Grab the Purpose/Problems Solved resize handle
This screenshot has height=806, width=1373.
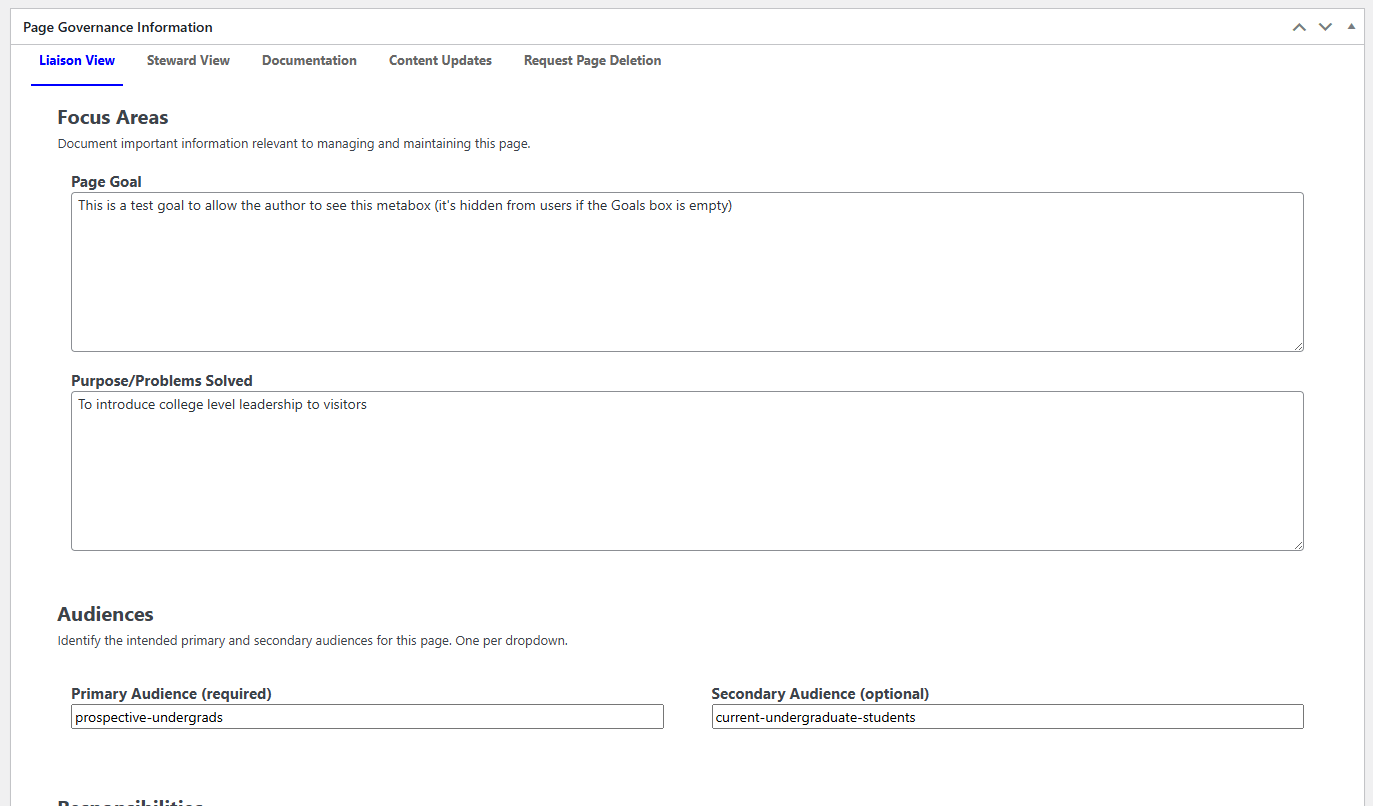tap(1298, 545)
